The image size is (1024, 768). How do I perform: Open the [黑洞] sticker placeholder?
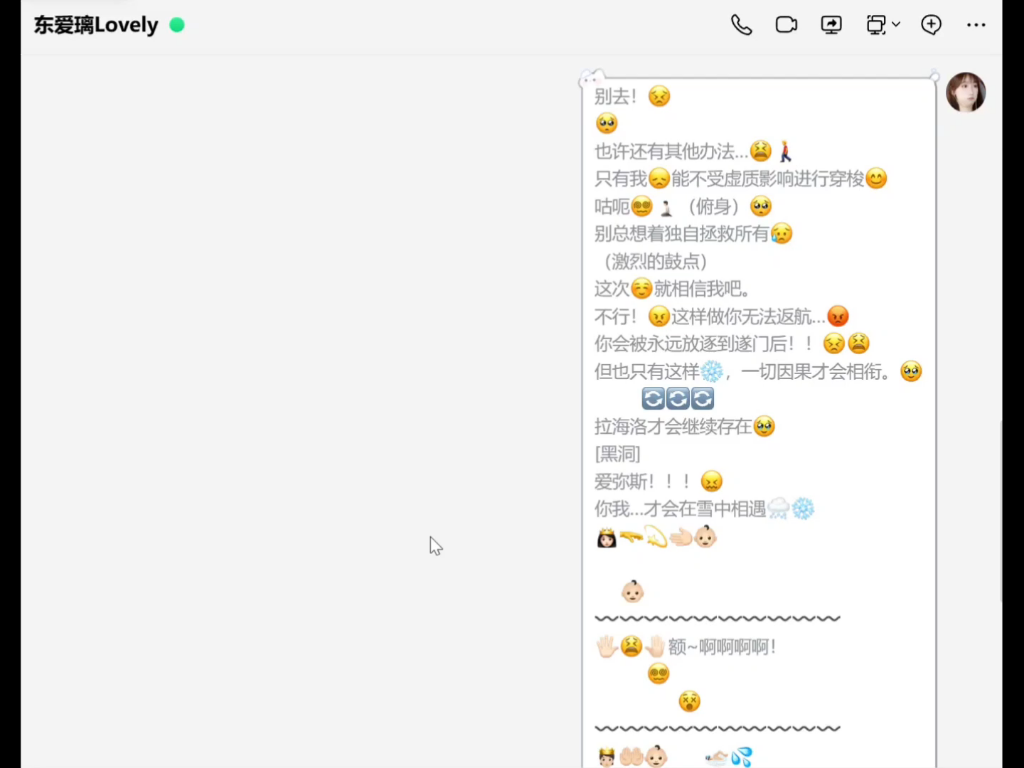point(618,453)
